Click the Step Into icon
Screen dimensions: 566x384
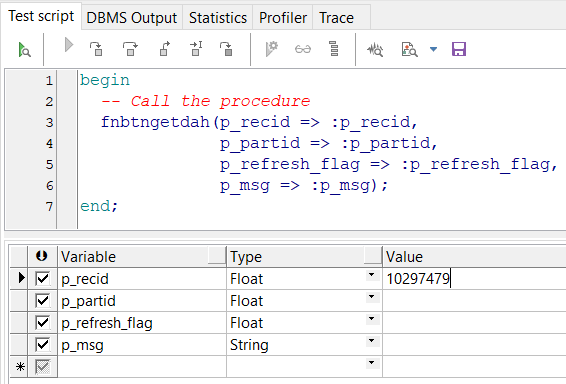[96, 49]
